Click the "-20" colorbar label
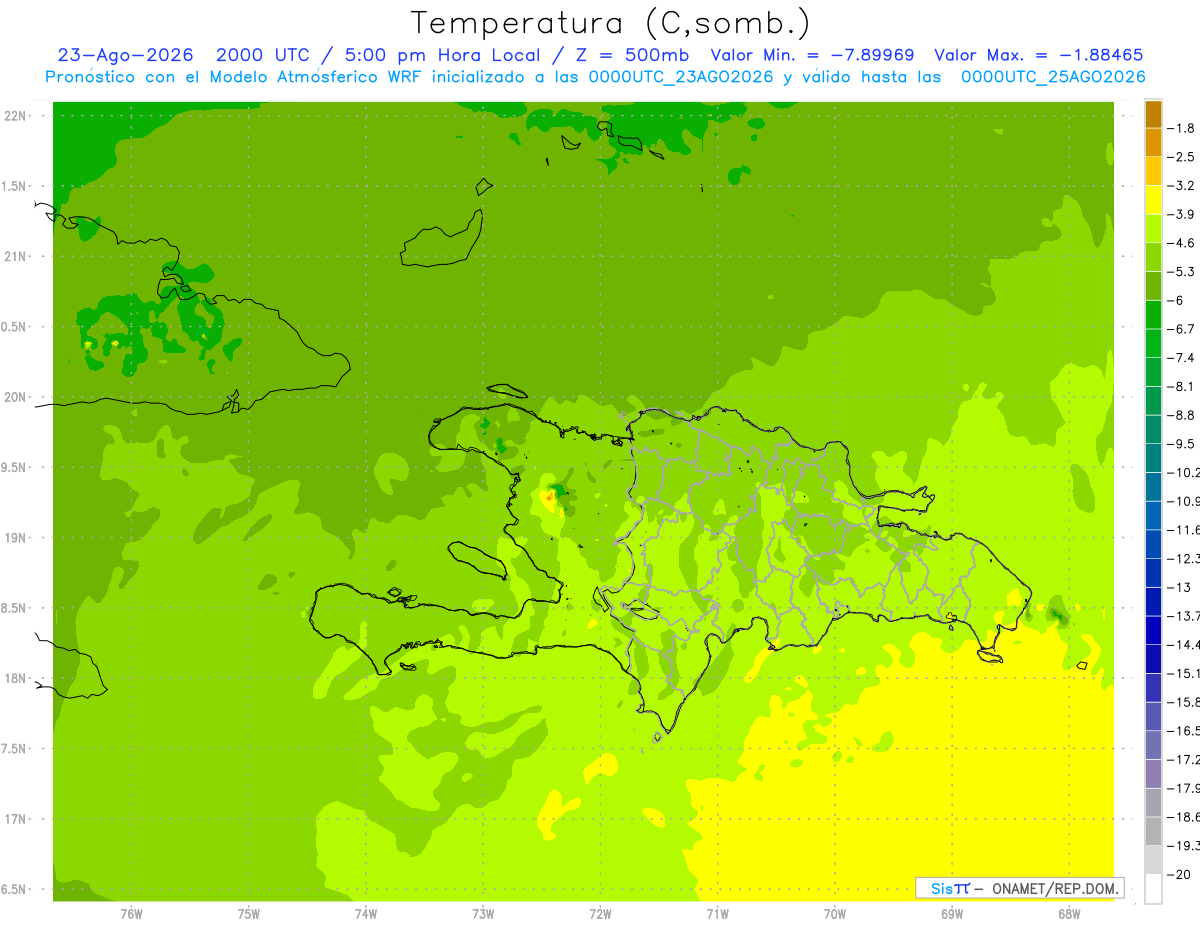The height and width of the screenshot is (927, 1200). click(1181, 874)
